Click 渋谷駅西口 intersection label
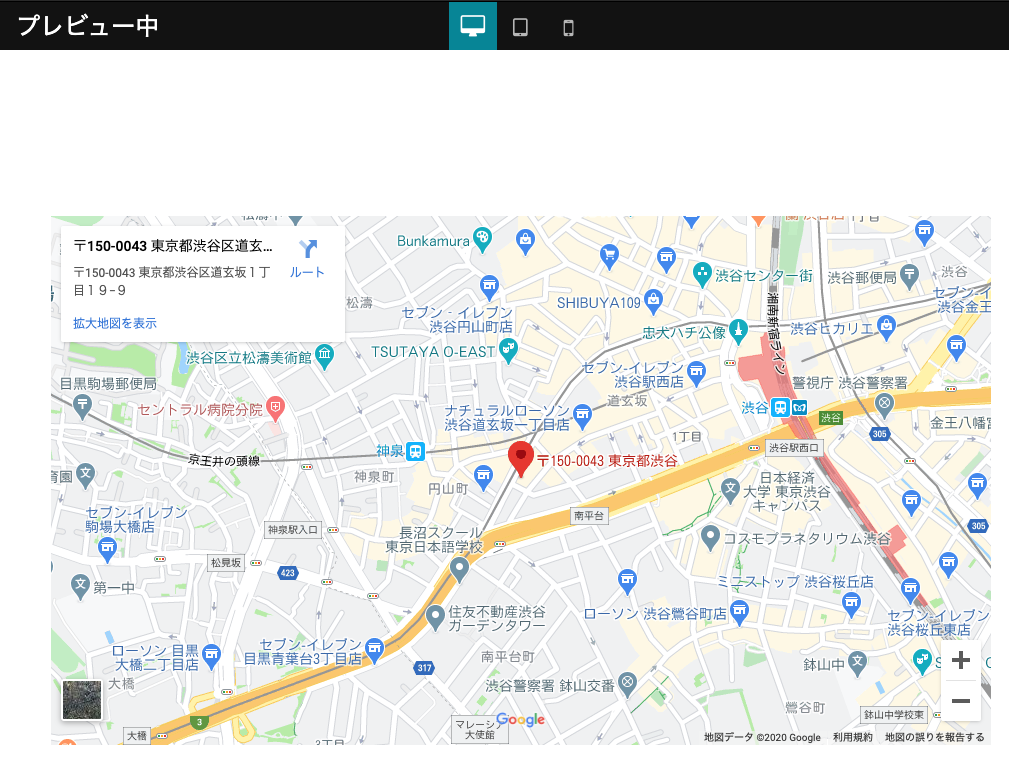 click(794, 447)
